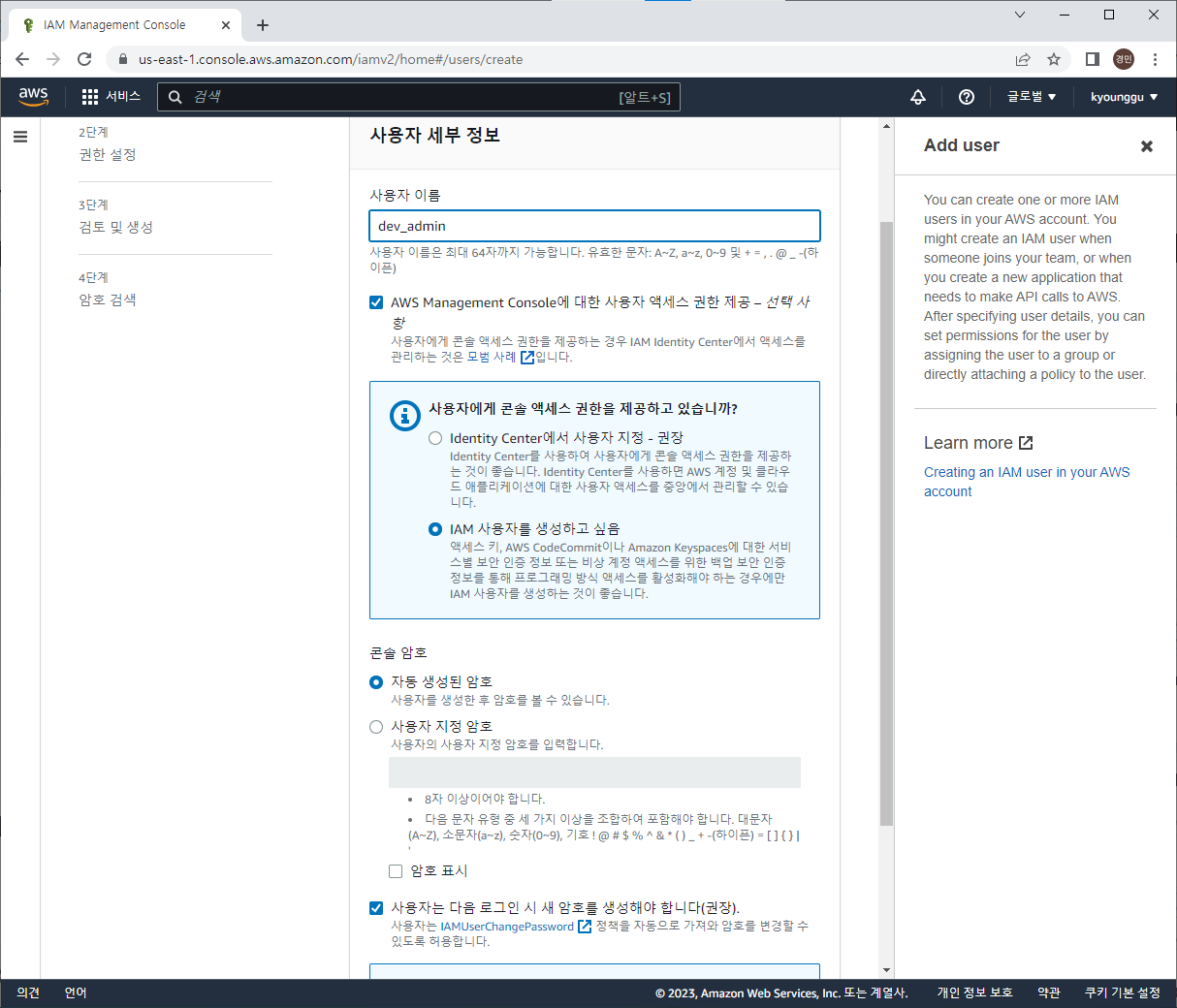Open Creating an IAM user link
The height and width of the screenshot is (1008, 1177).
tap(1027, 482)
